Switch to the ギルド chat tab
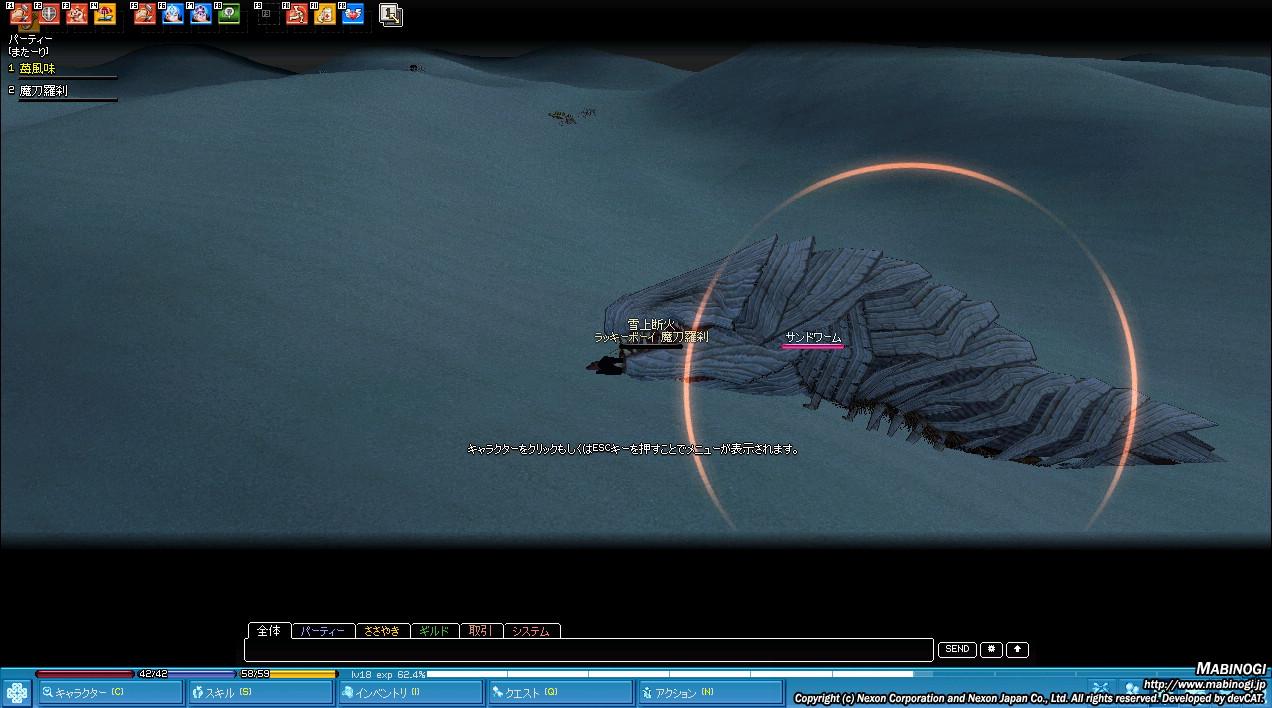This screenshot has width=1272, height=708. (434, 631)
